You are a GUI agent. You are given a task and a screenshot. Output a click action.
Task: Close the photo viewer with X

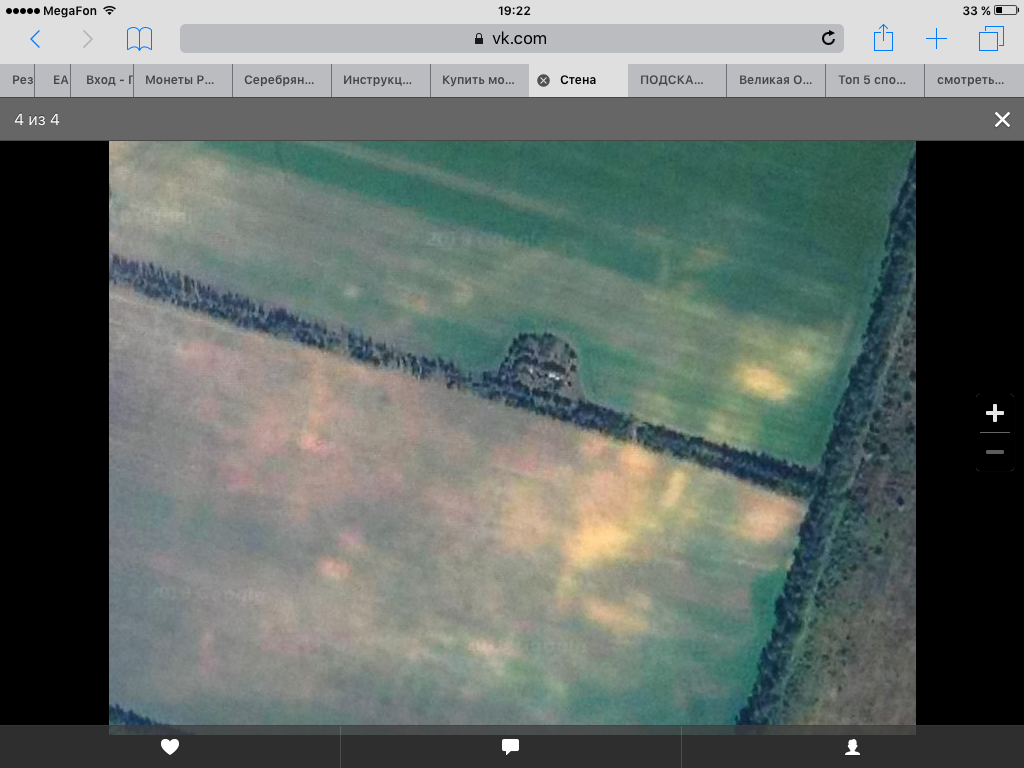1002,120
